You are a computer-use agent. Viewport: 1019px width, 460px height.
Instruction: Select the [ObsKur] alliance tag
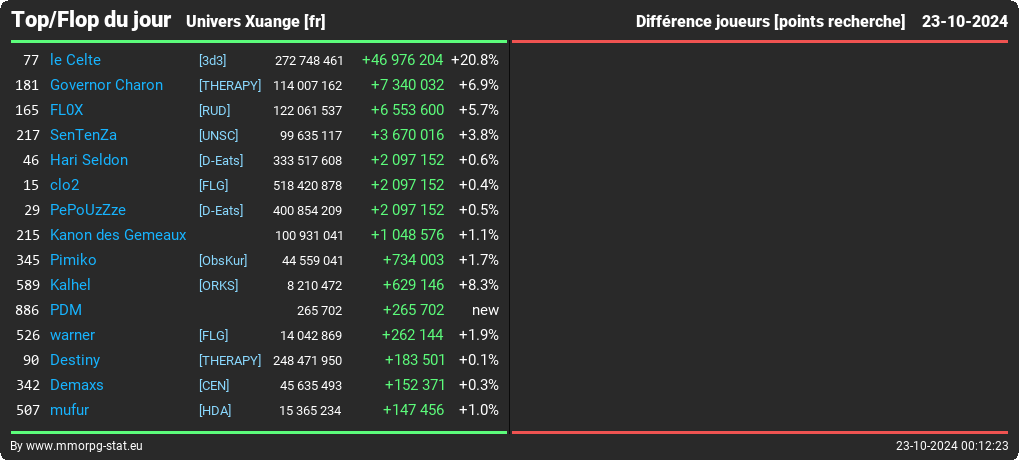click(223, 261)
